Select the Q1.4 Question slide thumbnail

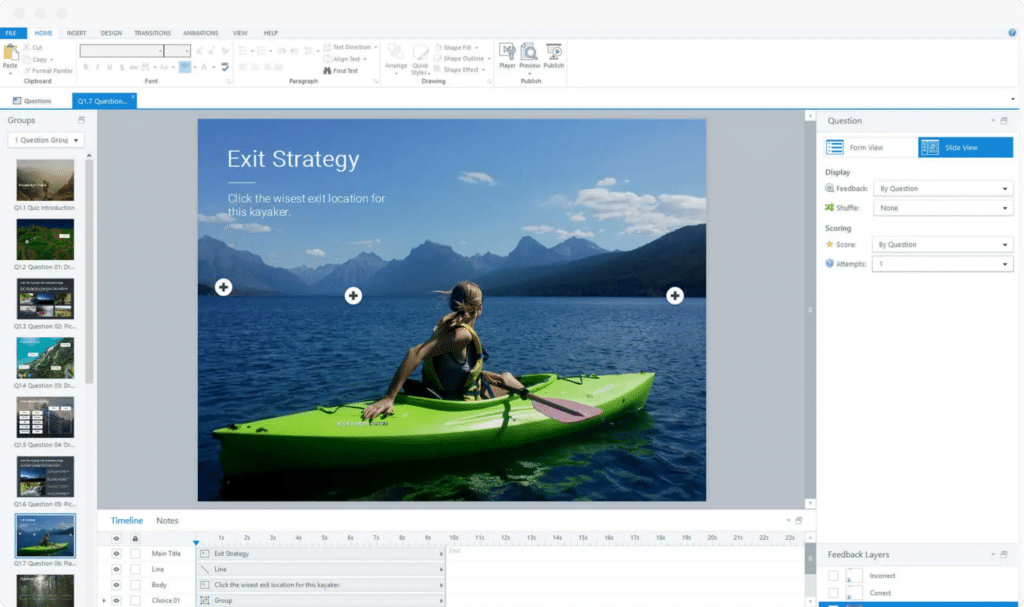[x=44, y=358]
